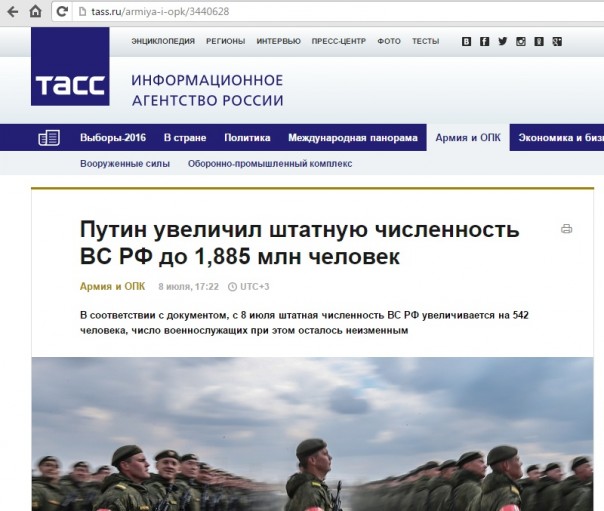Click the headline about Путин and ВС РФ
604x511 pixels.
(x=299, y=243)
